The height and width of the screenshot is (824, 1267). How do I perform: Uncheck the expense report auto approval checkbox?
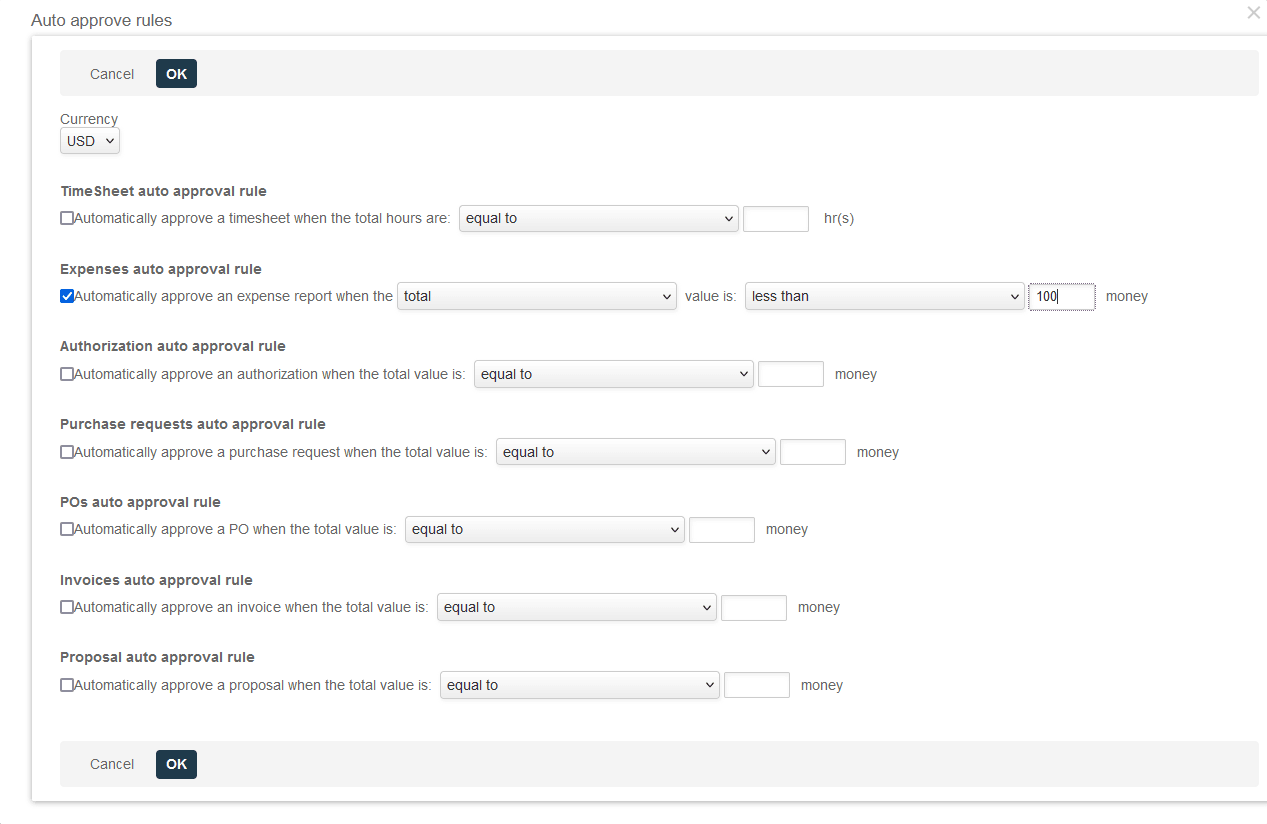click(x=67, y=296)
